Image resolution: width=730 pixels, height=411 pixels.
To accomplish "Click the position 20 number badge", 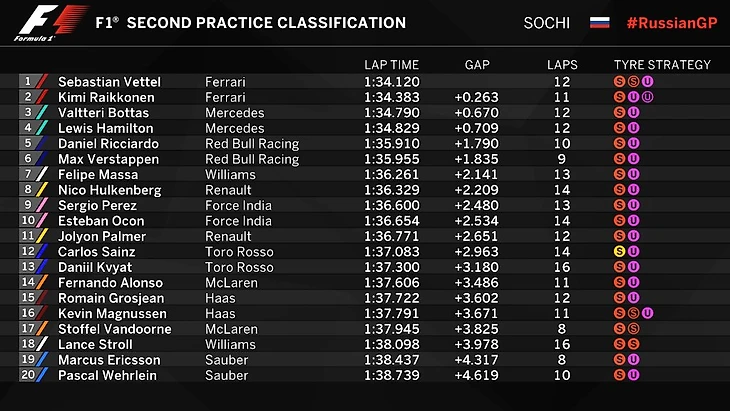I will 27,375.
